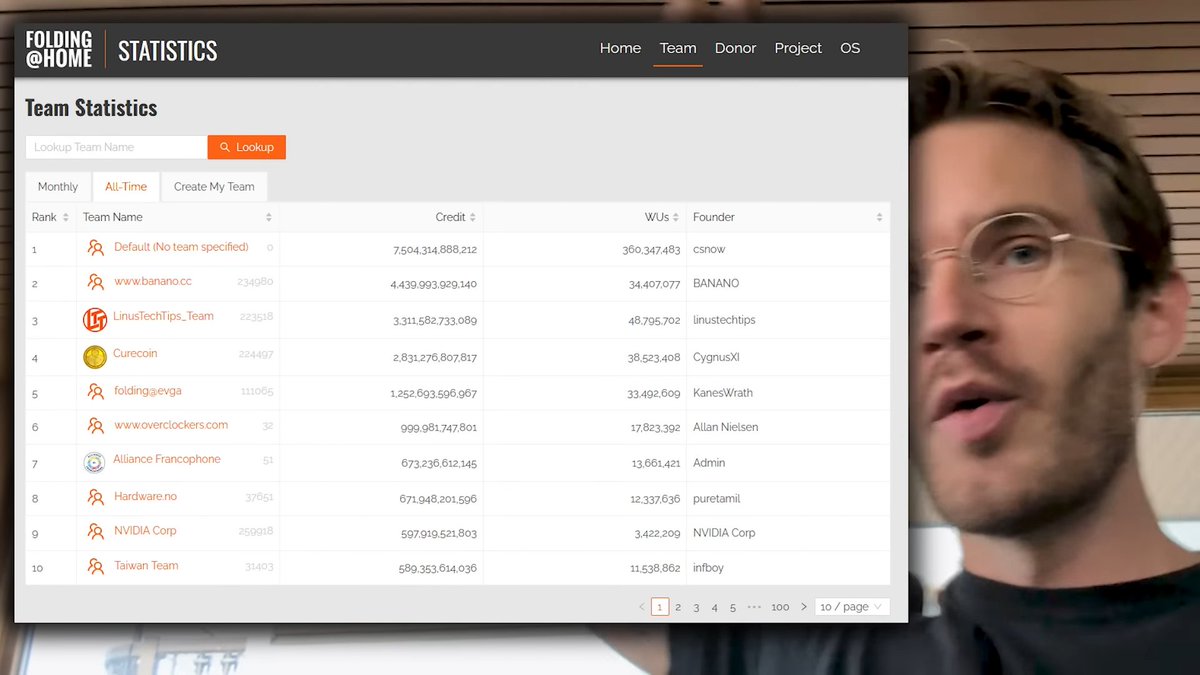Screen dimensions: 1200x675
Task: Open the LinusTechTips_Team link
Action: click(x=163, y=316)
